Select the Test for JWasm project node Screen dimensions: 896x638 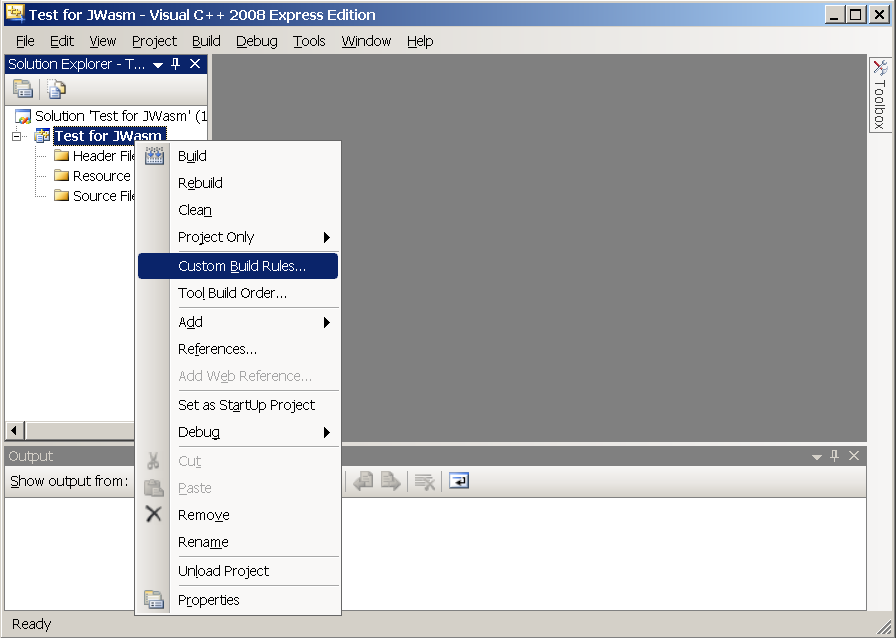point(109,136)
